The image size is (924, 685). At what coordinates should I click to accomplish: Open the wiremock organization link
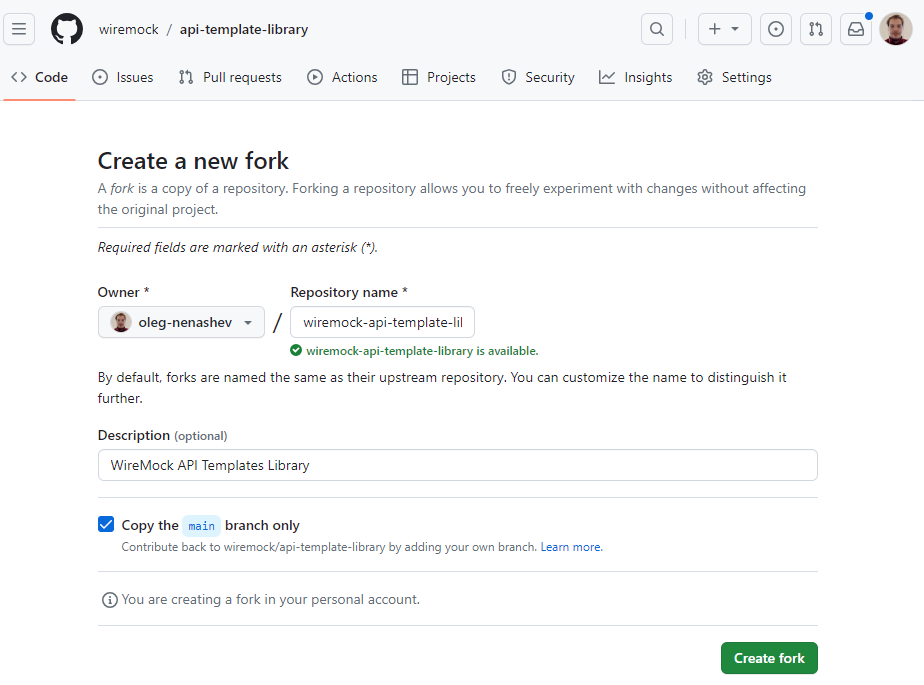pos(129,29)
